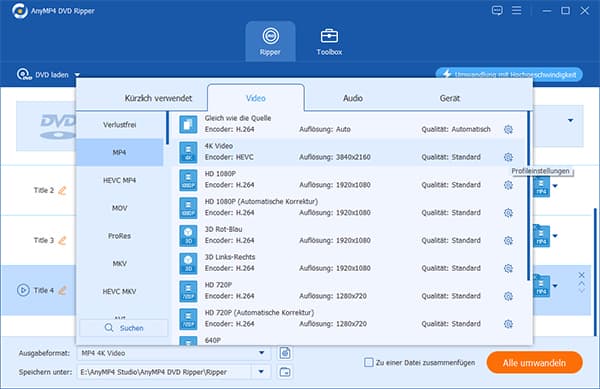600x389 pixels.
Task: Open profile settings gear for 4K Video
Action: [508, 157]
